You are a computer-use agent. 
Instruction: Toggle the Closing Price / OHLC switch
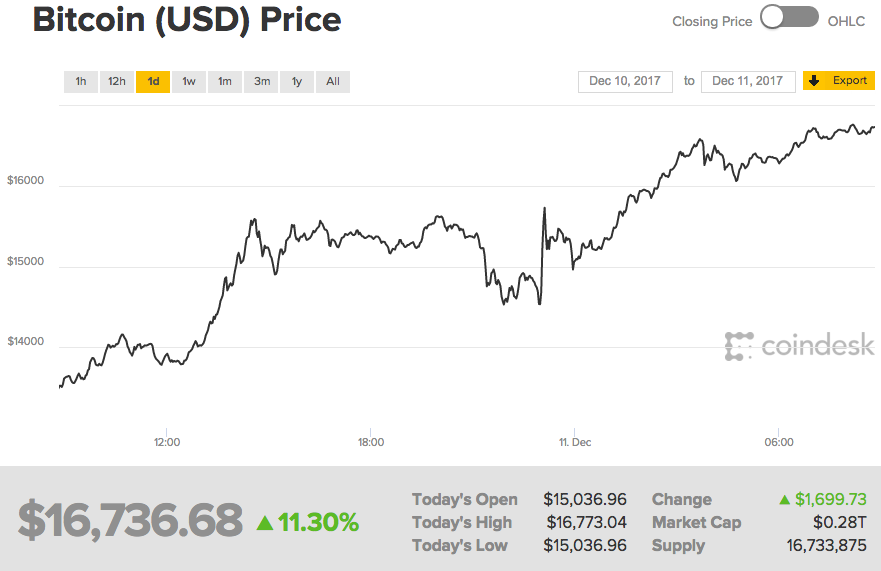coord(789,19)
